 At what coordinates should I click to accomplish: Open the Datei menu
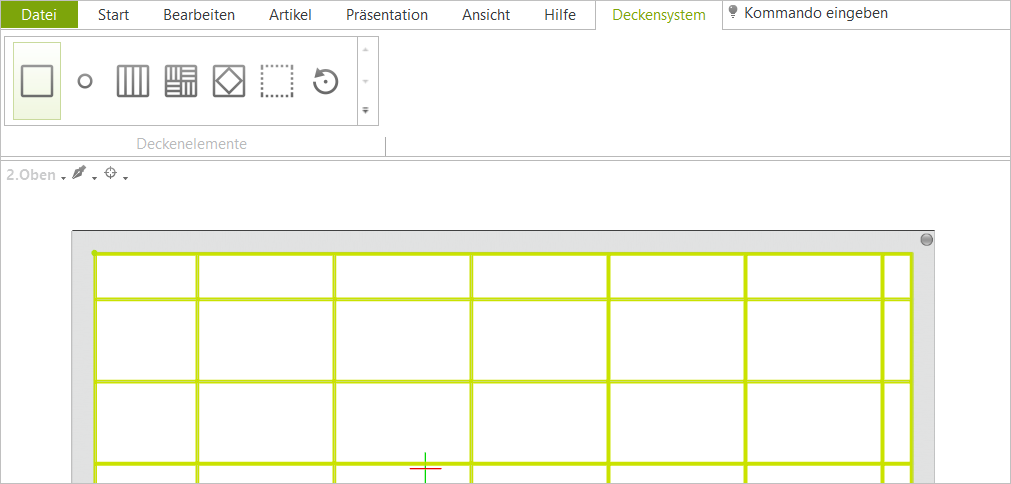click(39, 15)
